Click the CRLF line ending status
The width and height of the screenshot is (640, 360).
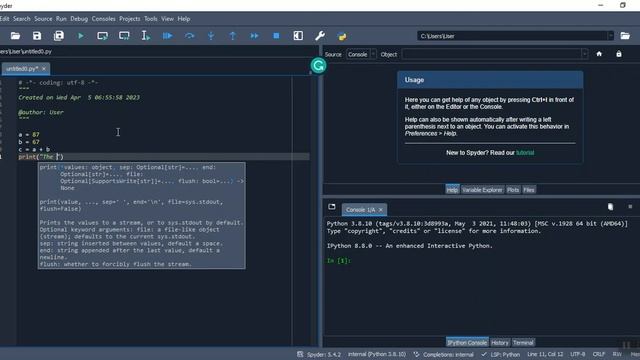coord(599,354)
